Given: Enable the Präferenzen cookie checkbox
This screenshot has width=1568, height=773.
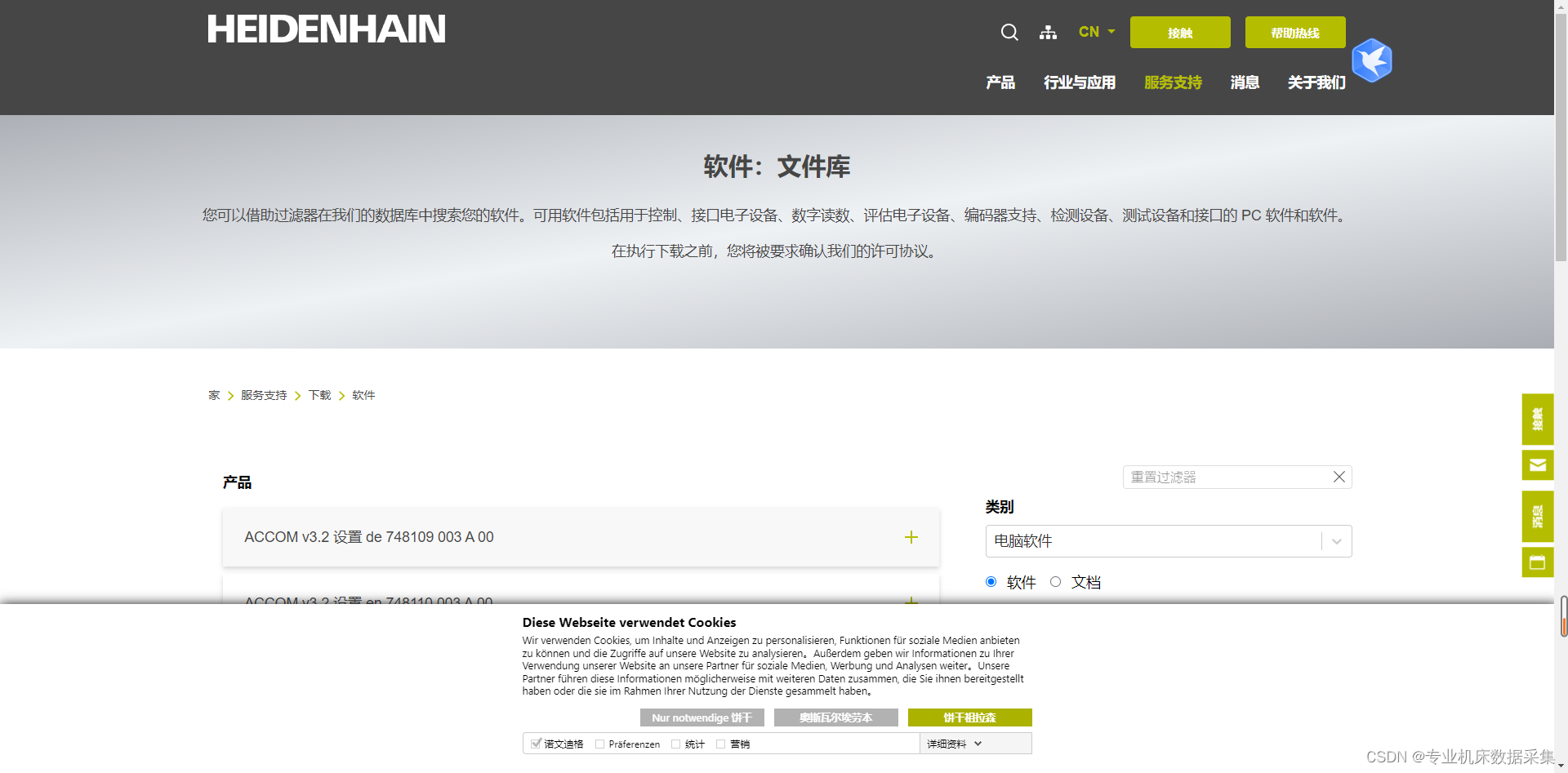Looking at the screenshot, I should (600, 744).
